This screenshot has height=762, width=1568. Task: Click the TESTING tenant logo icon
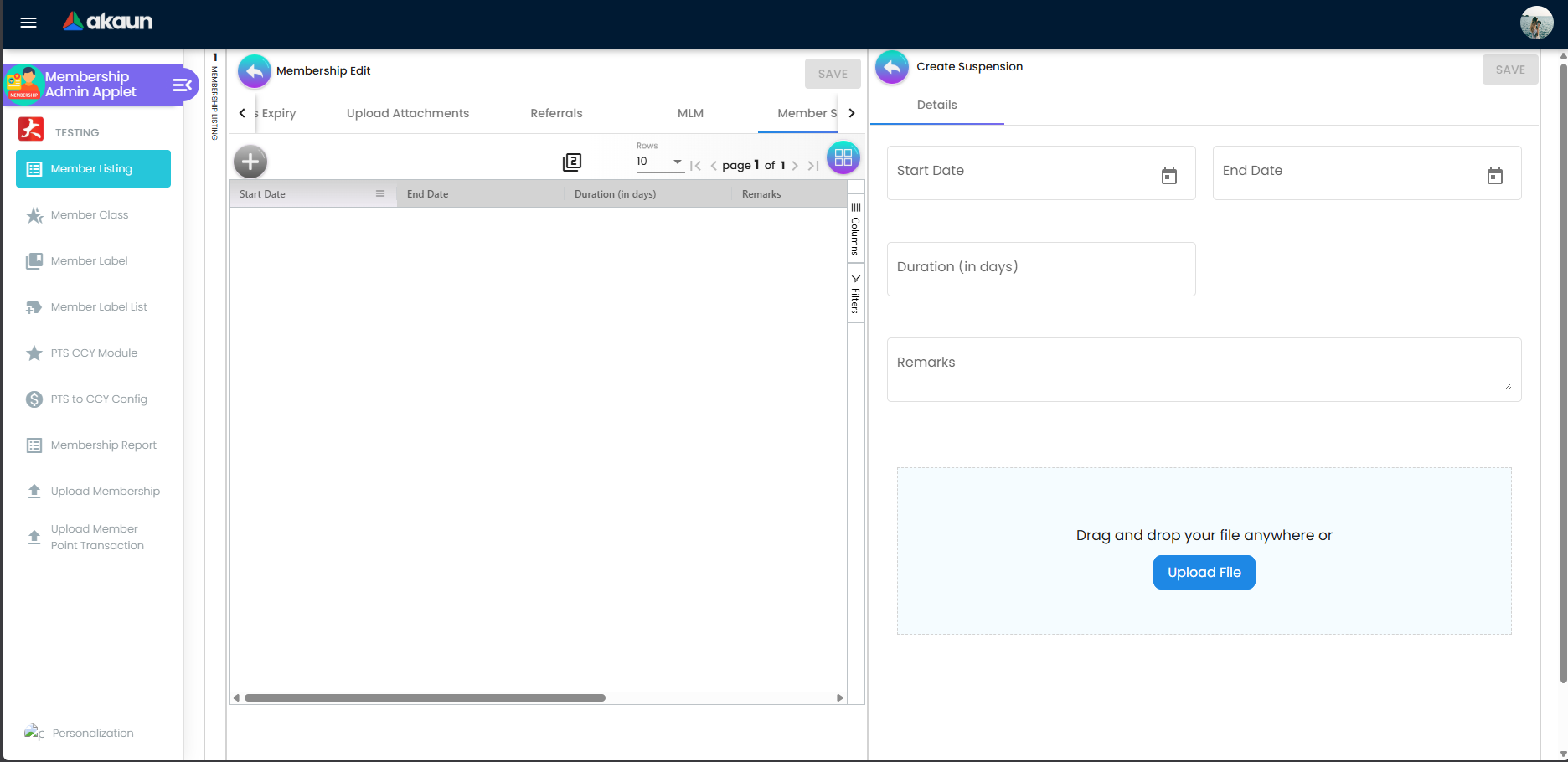[31, 129]
